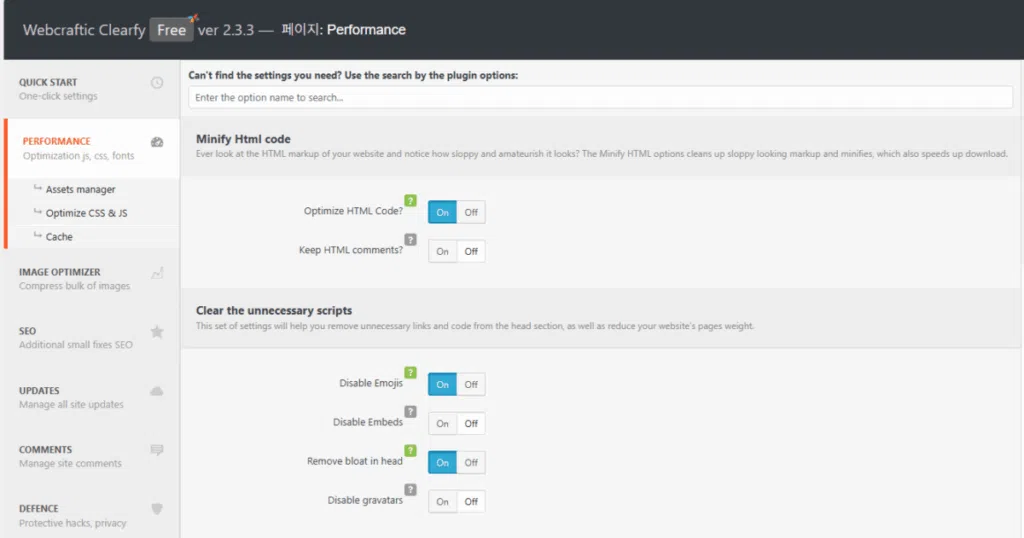The image size is (1024, 538).
Task: Turn on Disable gravatars
Action: click(442, 501)
